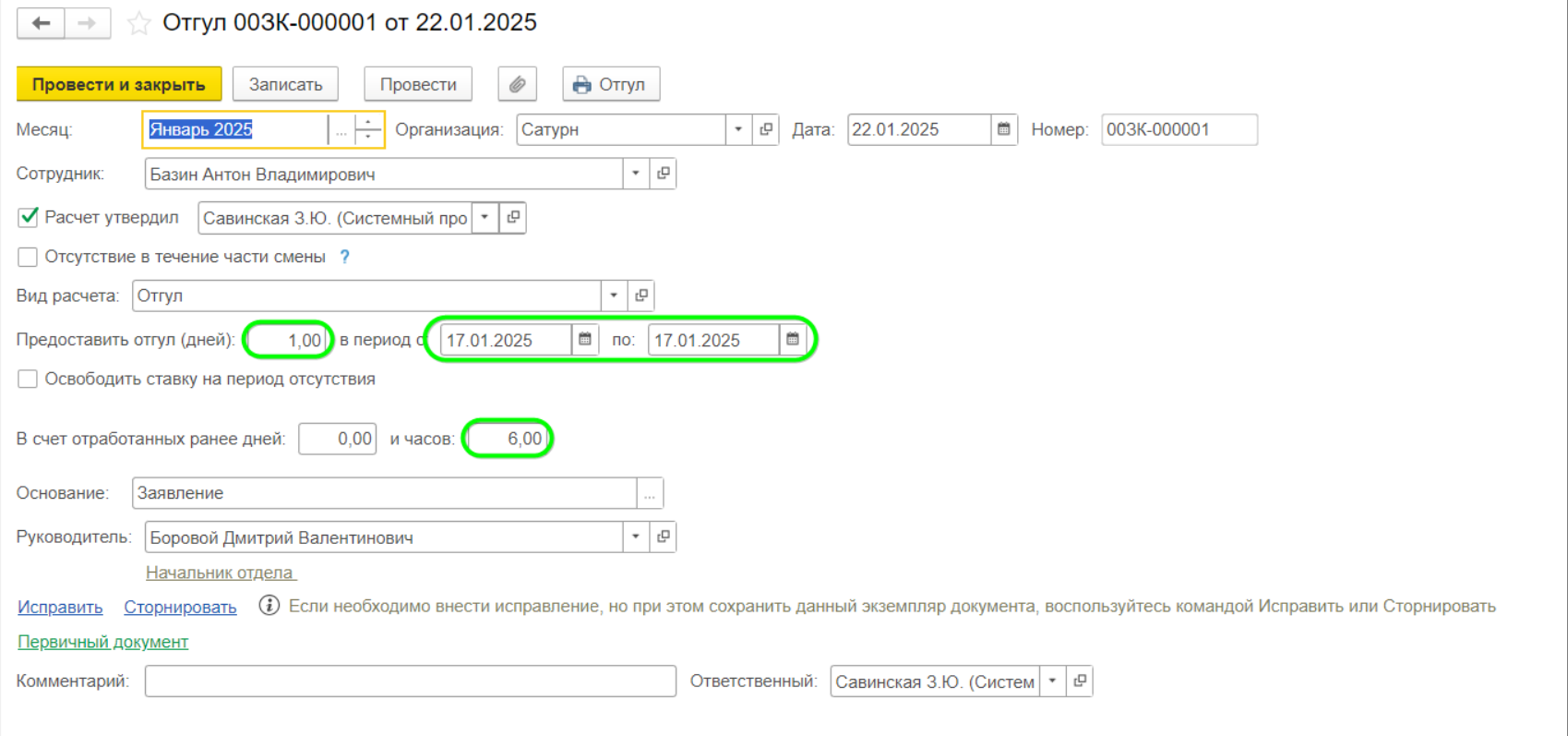The image size is (1568, 736).
Task: Focus the Месяц field Январь 2025
Action: pos(236,129)
